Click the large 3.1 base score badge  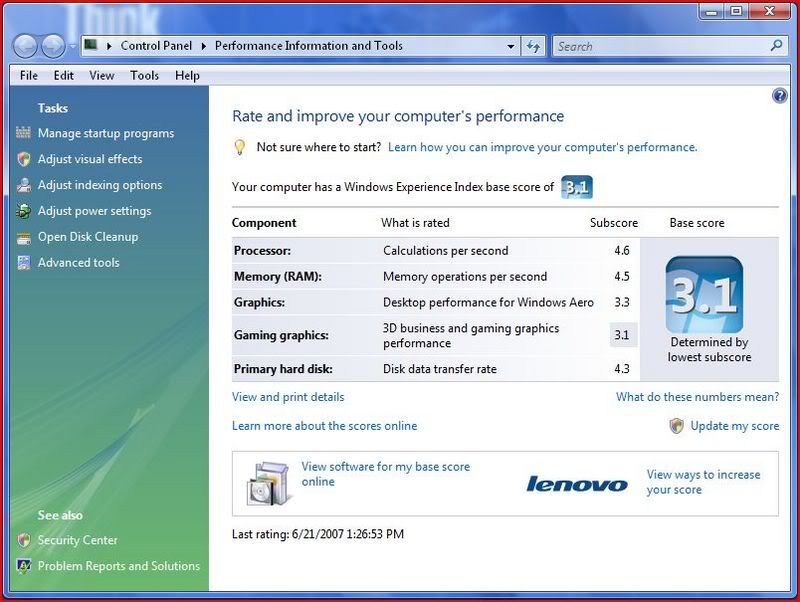(704, 295)
